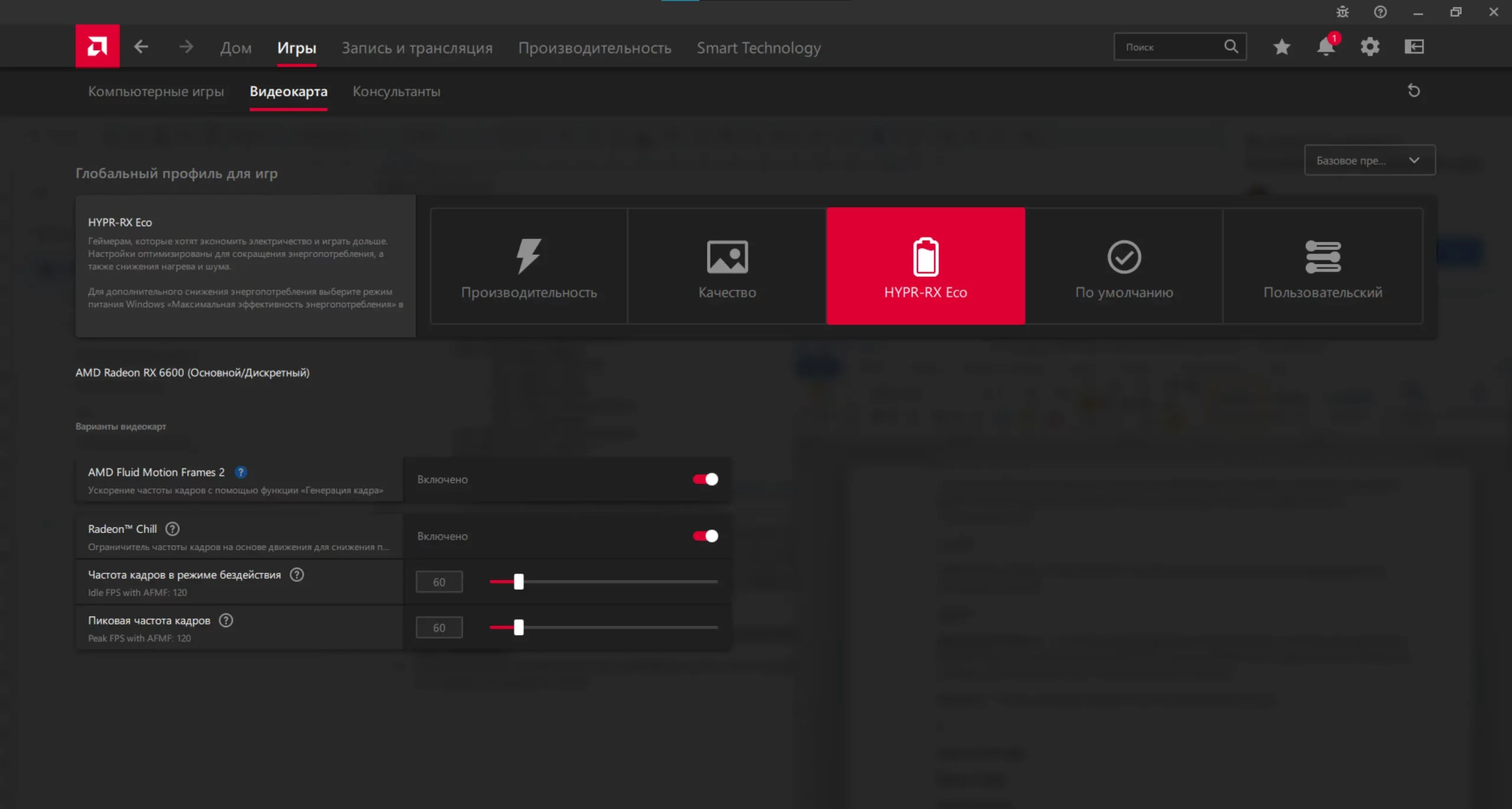Select the По умолчанию profile

click(1123, 265)
